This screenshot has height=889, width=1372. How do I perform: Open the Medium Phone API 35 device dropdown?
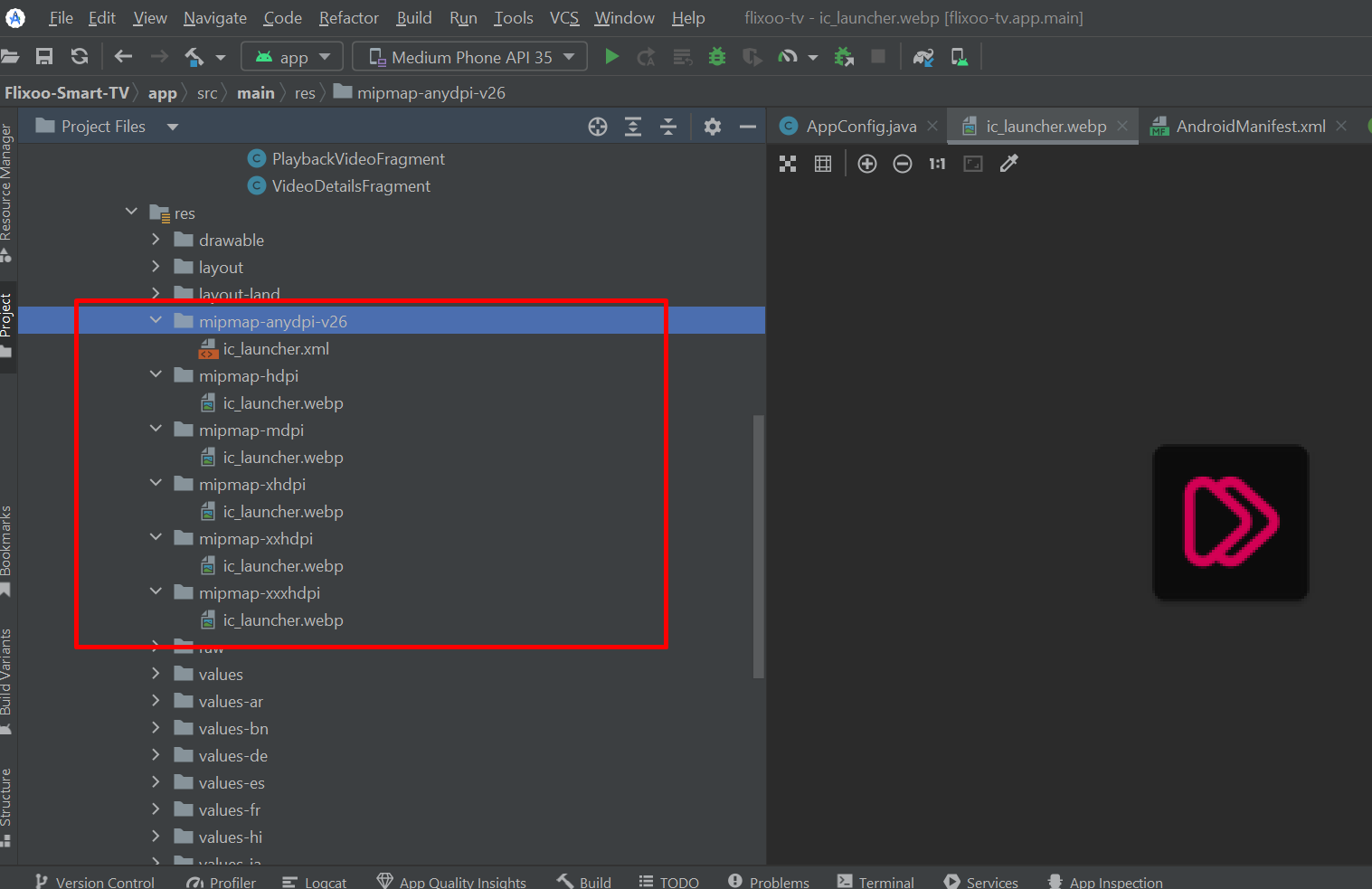[x=469, y=57]
